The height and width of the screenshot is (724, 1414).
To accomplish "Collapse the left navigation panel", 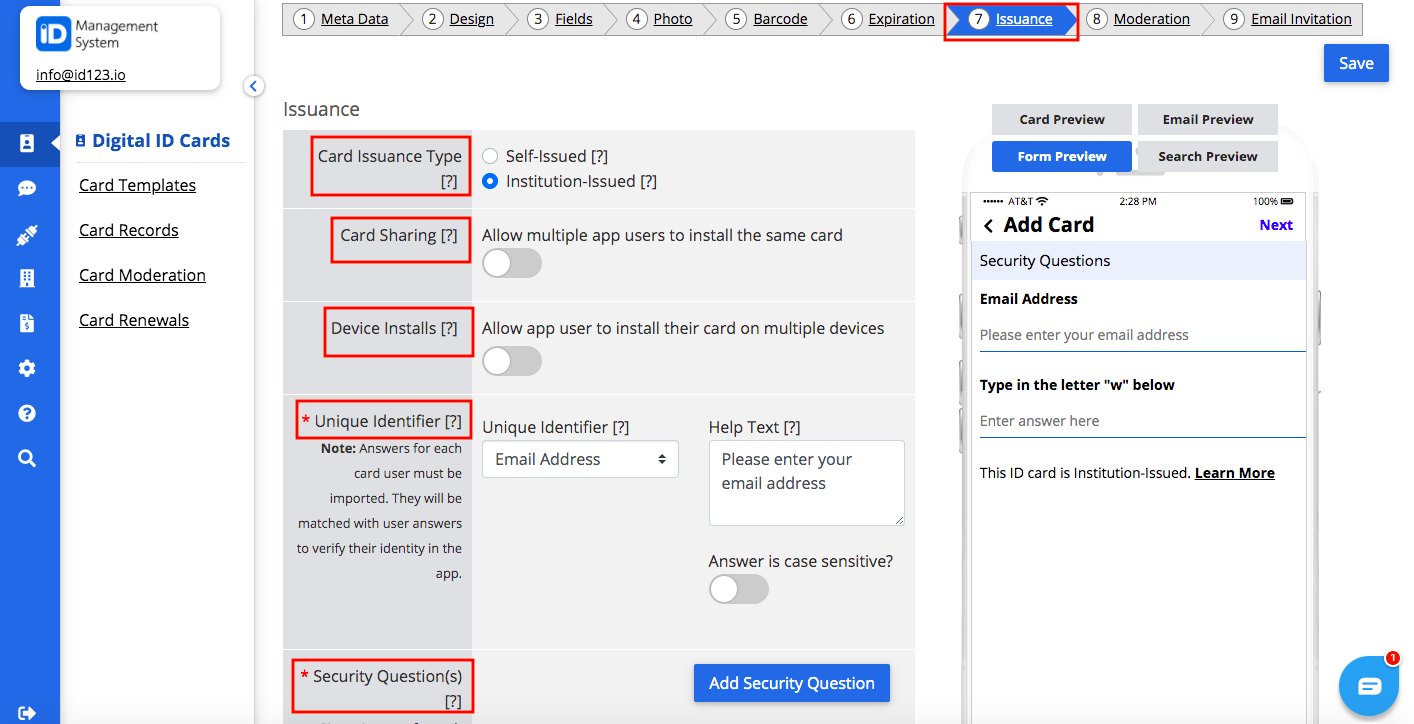I will [253, 86].
